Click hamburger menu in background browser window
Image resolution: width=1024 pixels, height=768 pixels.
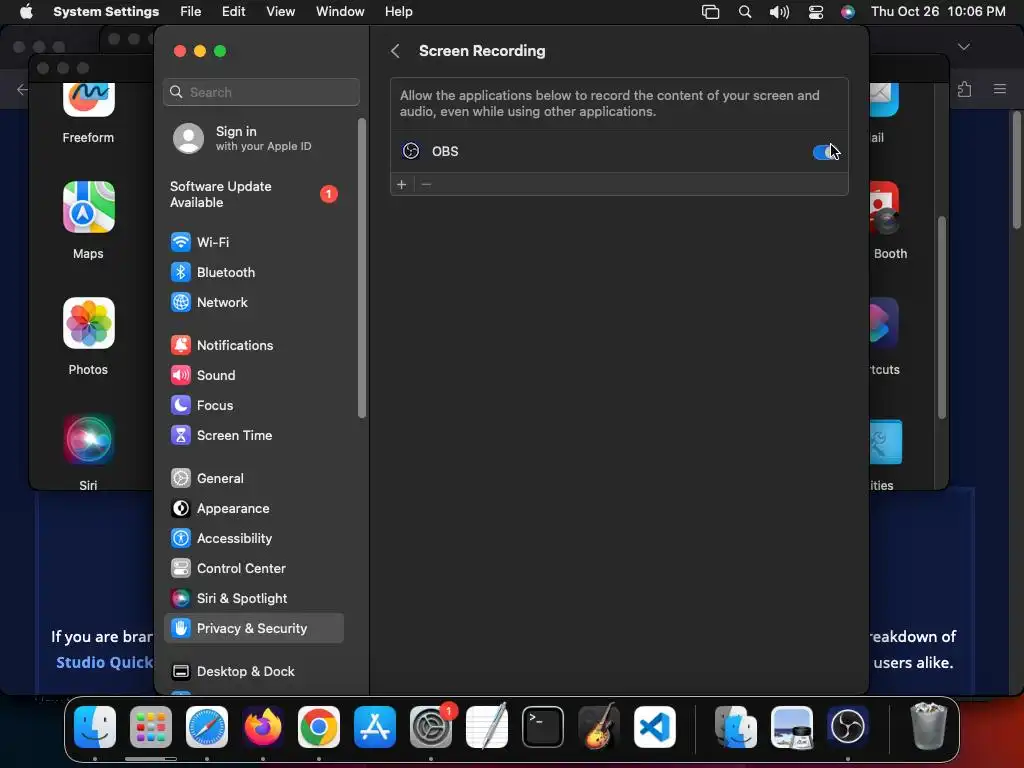click(x=1000, y=89)
